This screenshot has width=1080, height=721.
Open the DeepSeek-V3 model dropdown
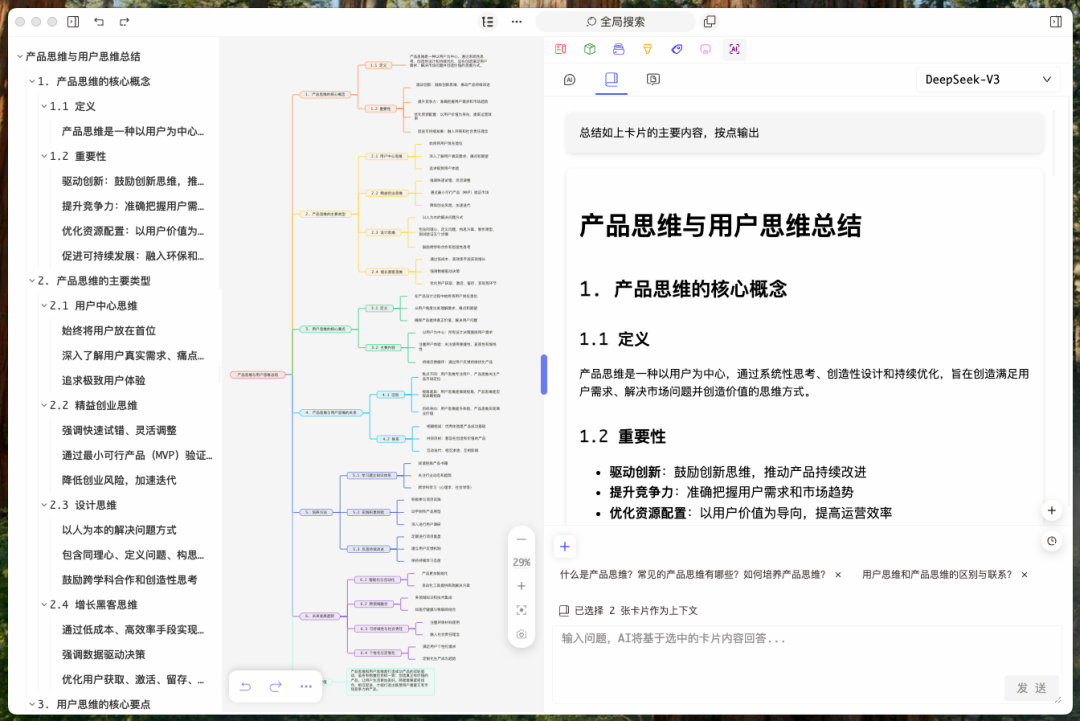pyautogui.click(x=988, y=79)
